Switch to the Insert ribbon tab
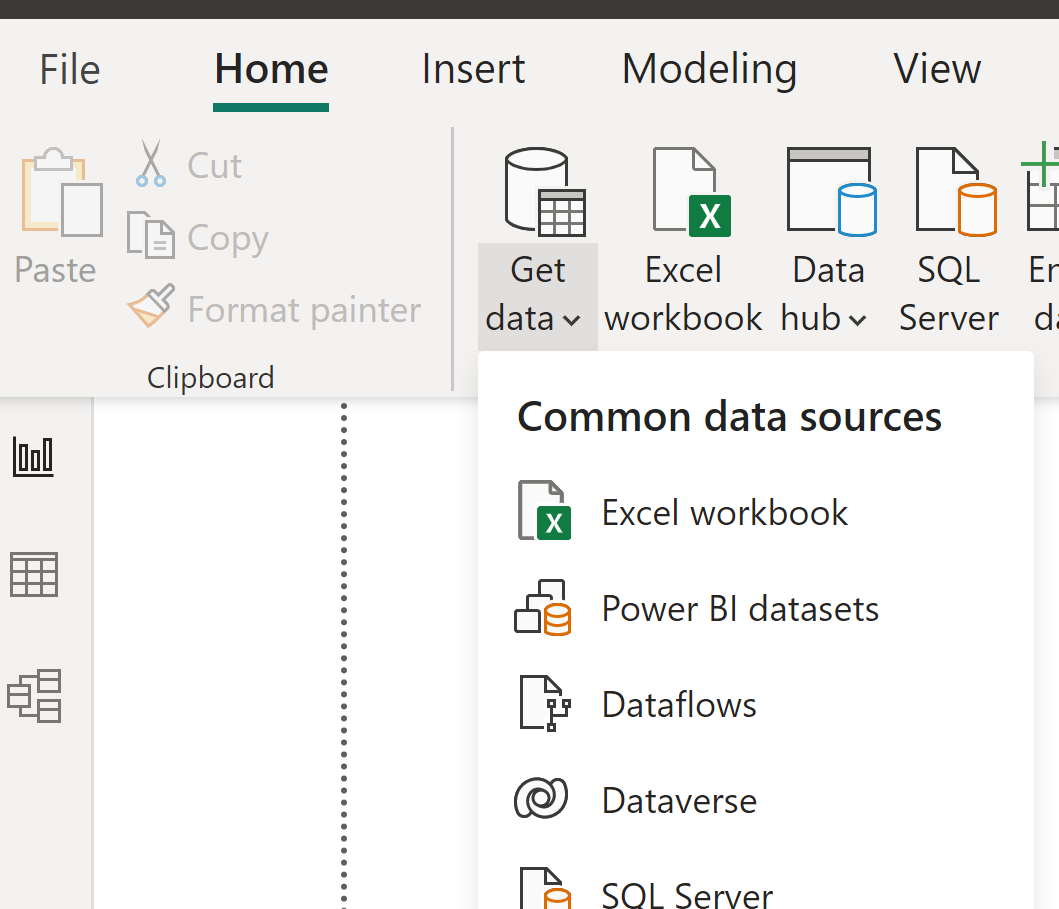The width and height of the screenshot is (1059, 909). point(473,69)
